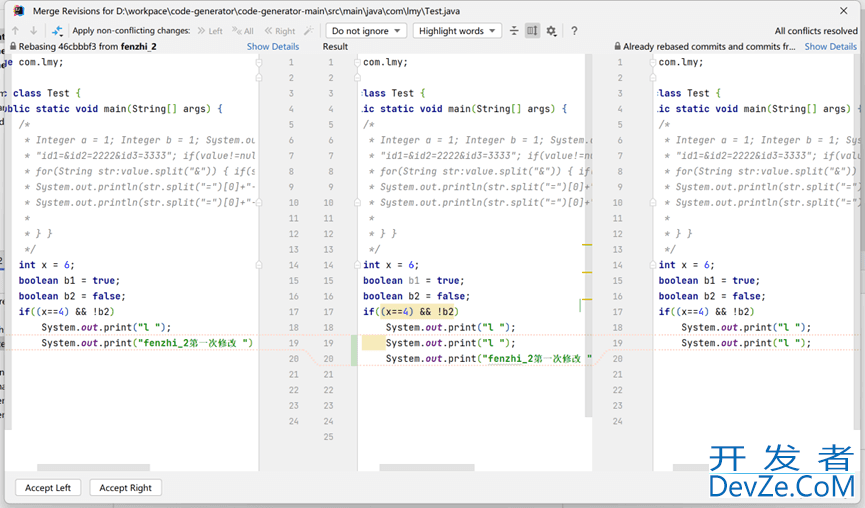Toggle synchronize scrolling button
This screenshot has width=865, height=508.
pos(532,31)
